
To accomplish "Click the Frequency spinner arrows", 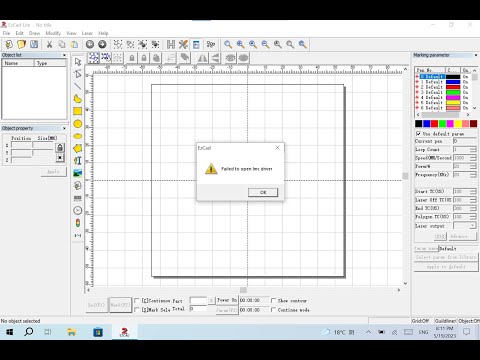I will pyautogui.click(x=473, y=175).
